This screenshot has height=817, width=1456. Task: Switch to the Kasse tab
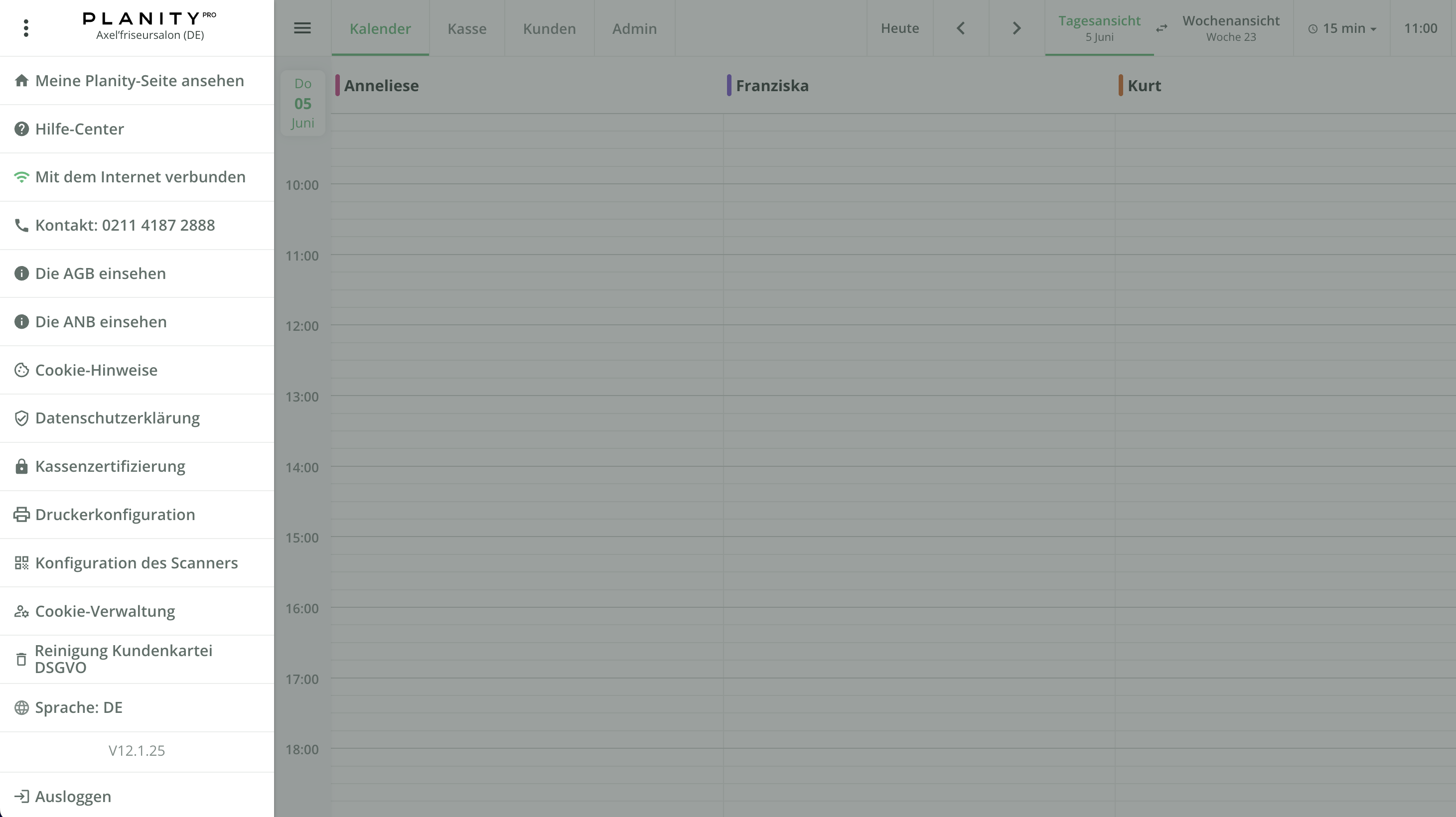coord(466,28)
